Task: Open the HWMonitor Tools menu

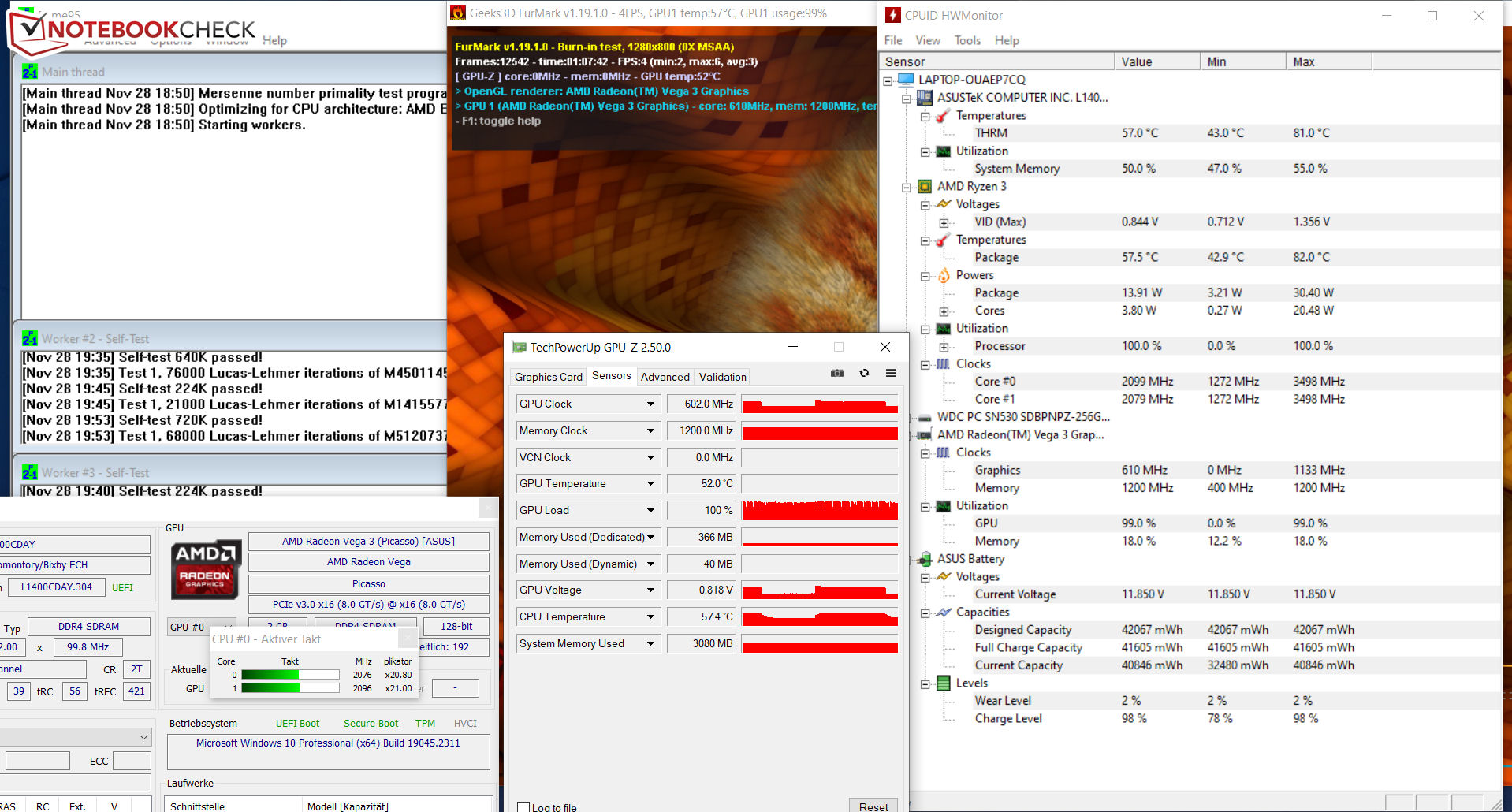Action: [x=967, y=40]
